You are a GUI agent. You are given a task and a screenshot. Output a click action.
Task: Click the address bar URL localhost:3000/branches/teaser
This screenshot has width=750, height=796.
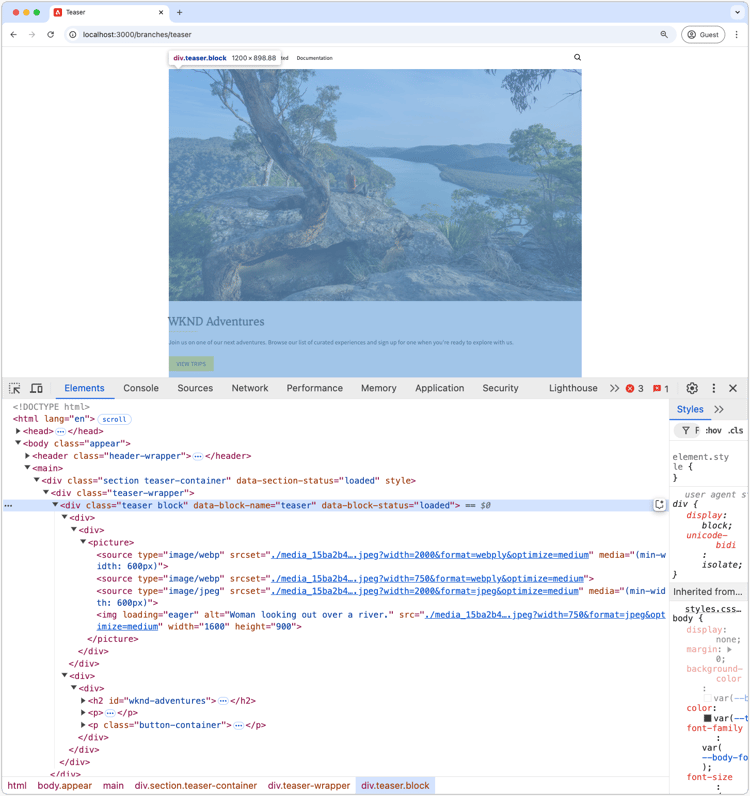click(x=137, y=35)
